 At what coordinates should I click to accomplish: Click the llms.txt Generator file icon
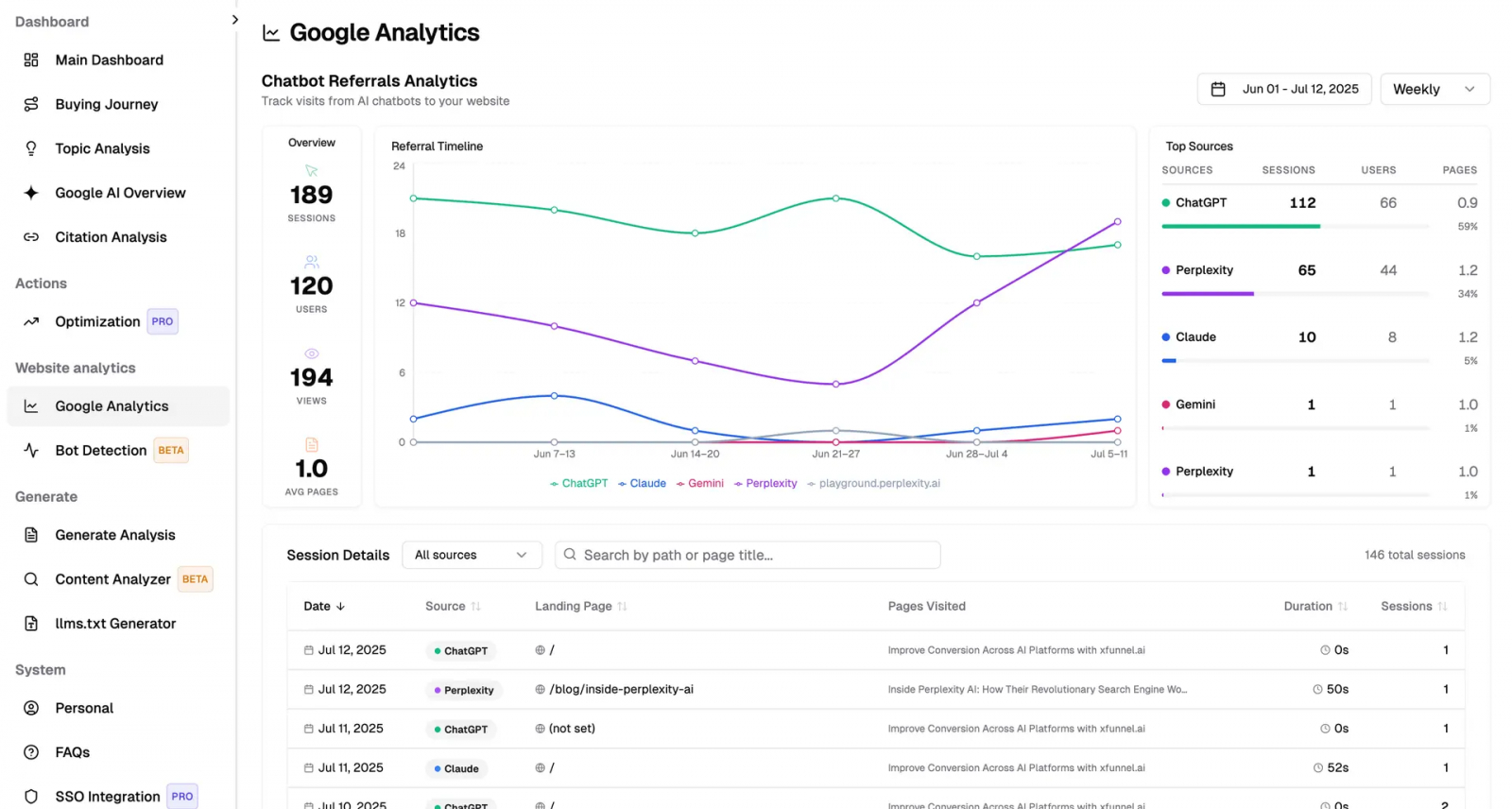31,624
